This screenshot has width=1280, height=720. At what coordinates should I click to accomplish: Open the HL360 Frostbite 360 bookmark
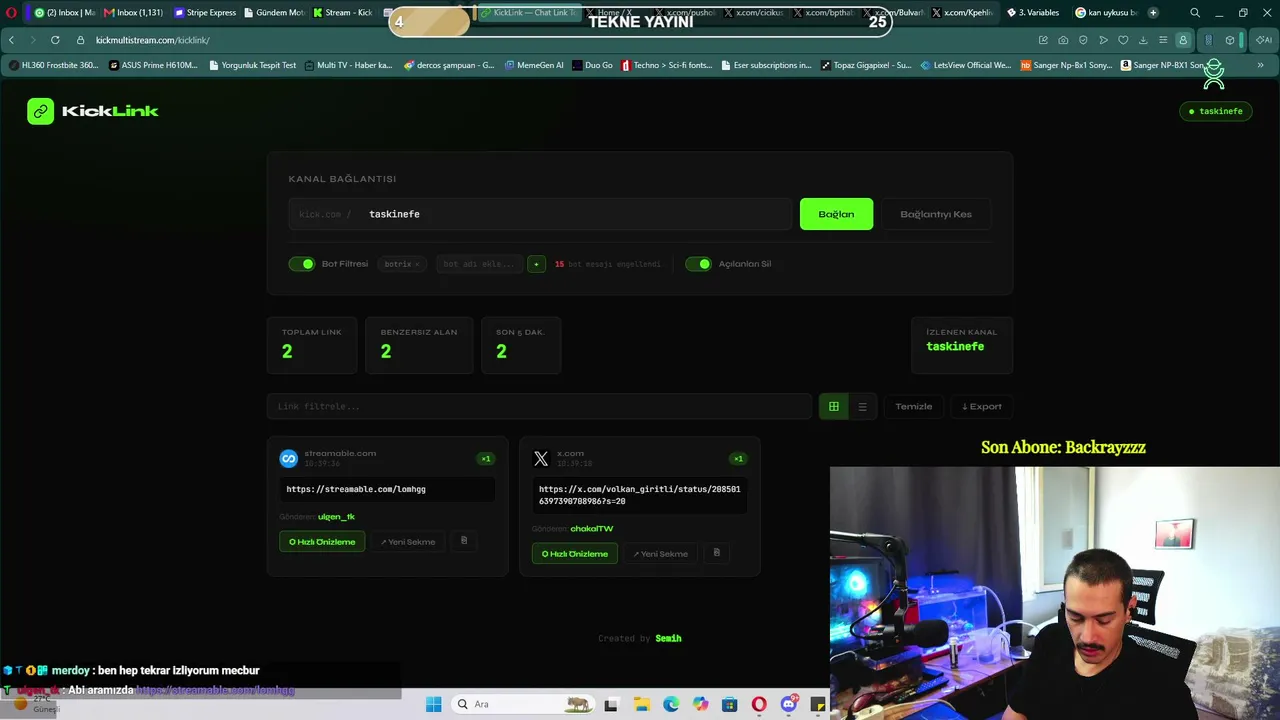pos(54,65)
